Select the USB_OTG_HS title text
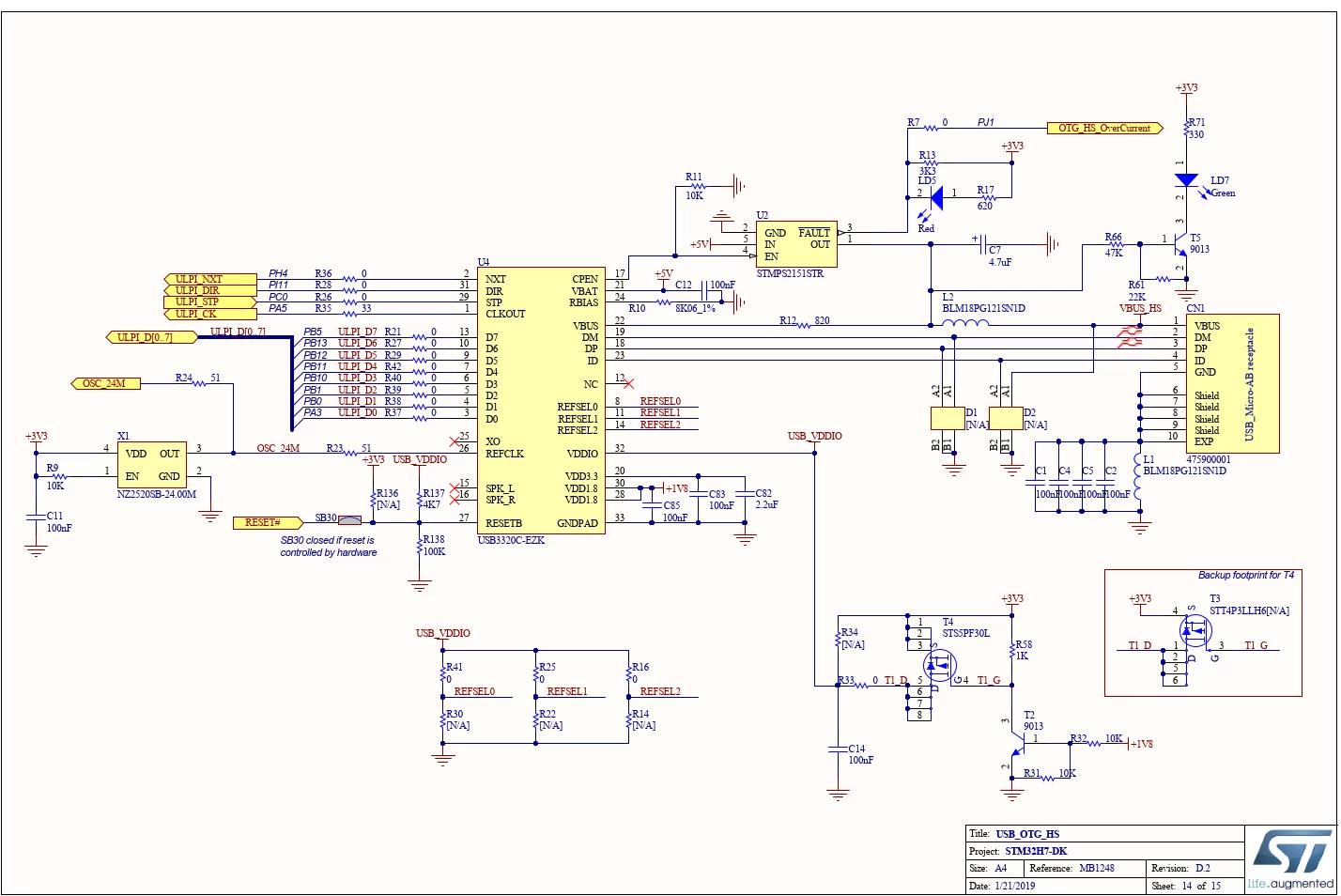 [x=1027, y=834]
